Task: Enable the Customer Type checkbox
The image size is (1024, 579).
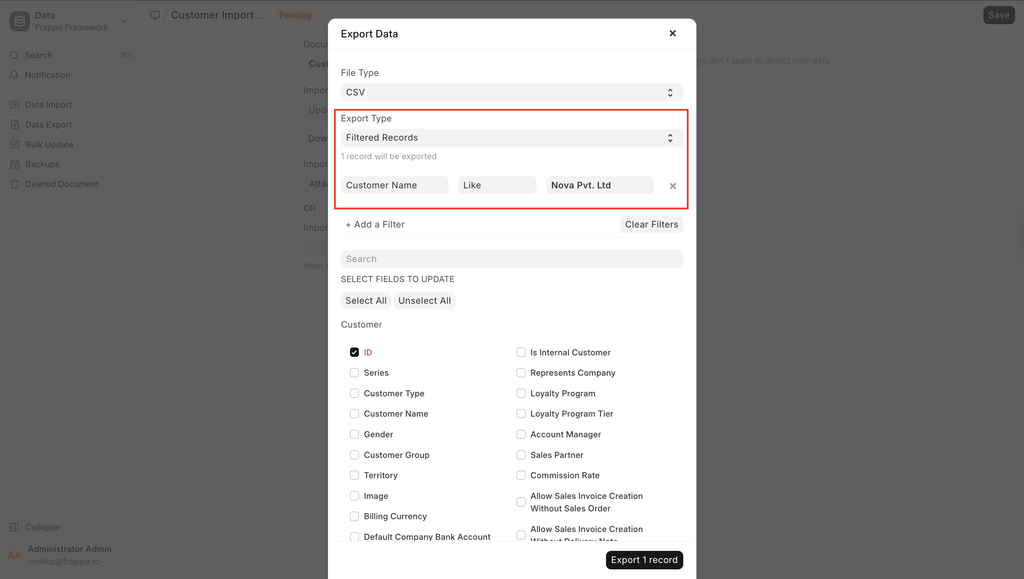Action: [x=354, y=393]
